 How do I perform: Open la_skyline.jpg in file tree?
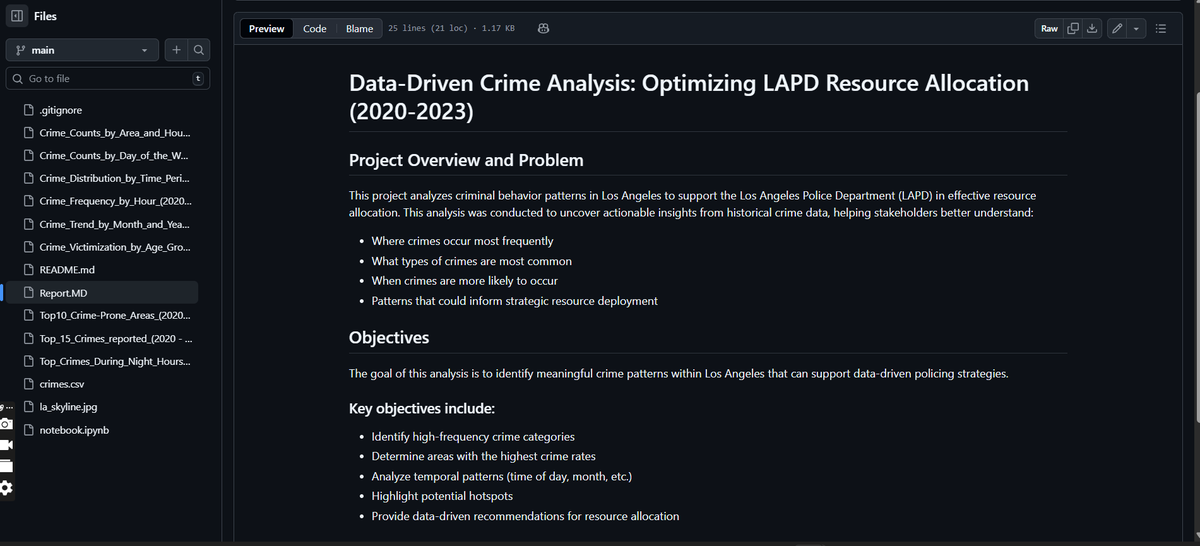[x=68, y=407]
